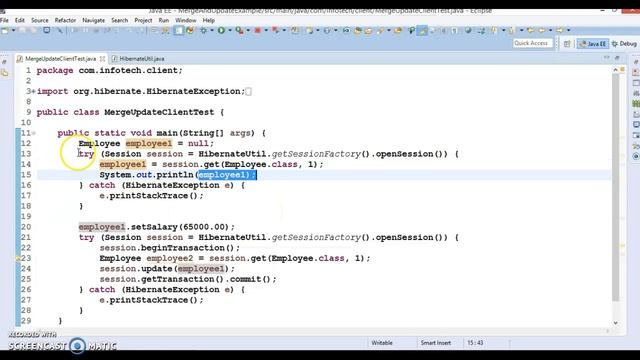Click the red square toolbar icon

coord(258,31)
